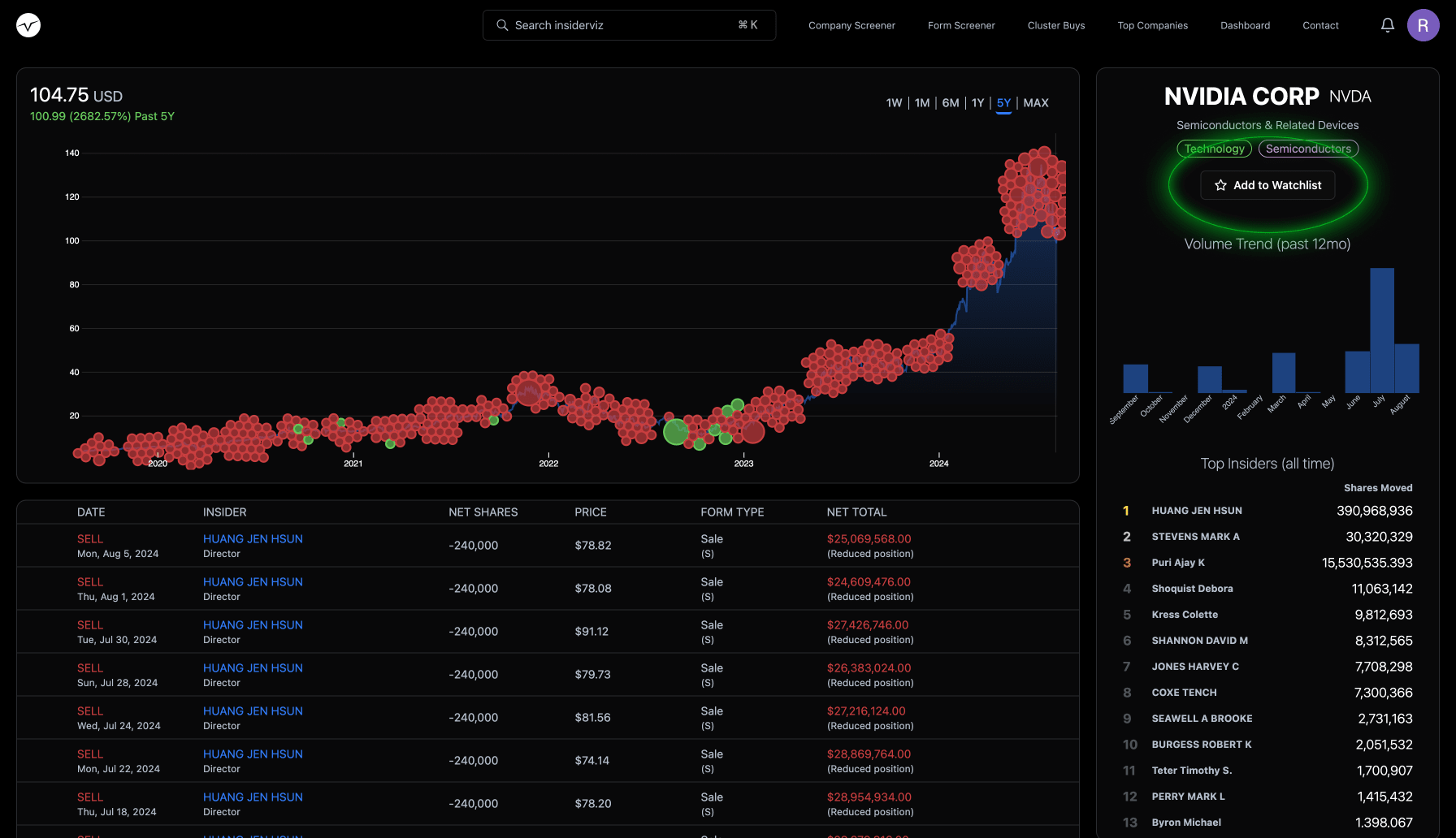Click the Semiconductors tag
The image size is (1456, 838).
(x=1308, y=149)
